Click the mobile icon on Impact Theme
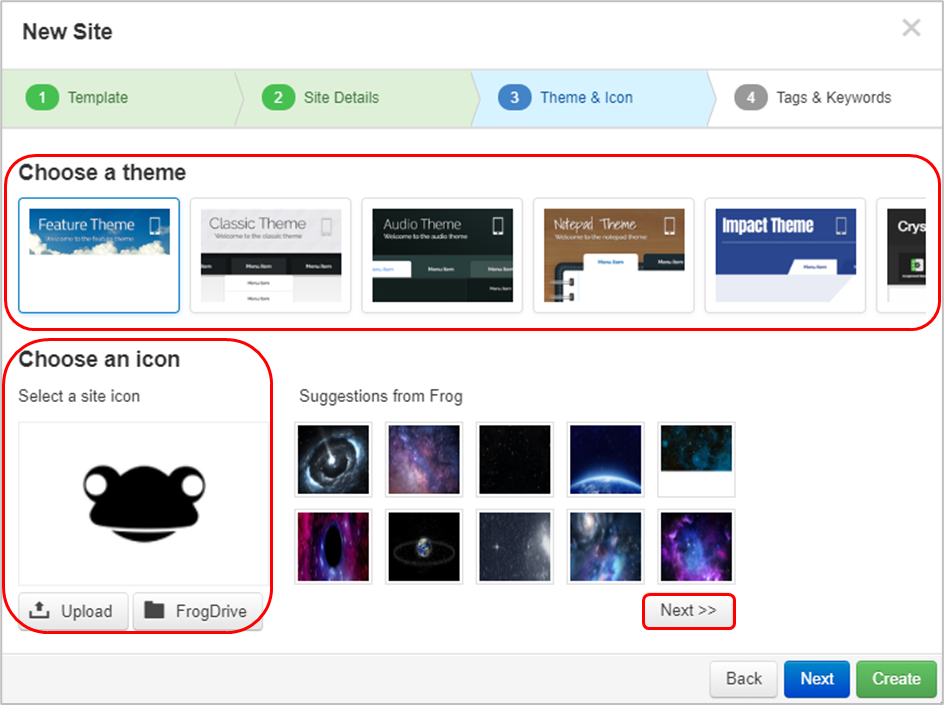944x705 pixels. [841, 226]
